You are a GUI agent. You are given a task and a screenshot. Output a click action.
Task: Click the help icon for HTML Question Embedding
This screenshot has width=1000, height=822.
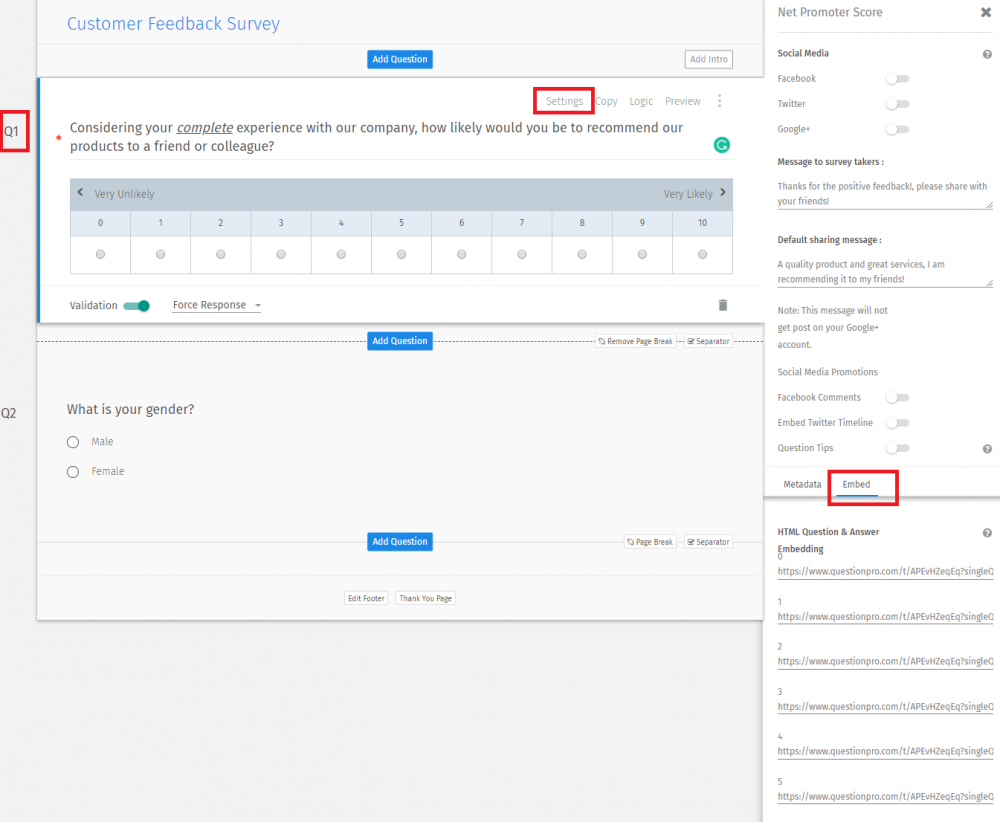(987, 532)
